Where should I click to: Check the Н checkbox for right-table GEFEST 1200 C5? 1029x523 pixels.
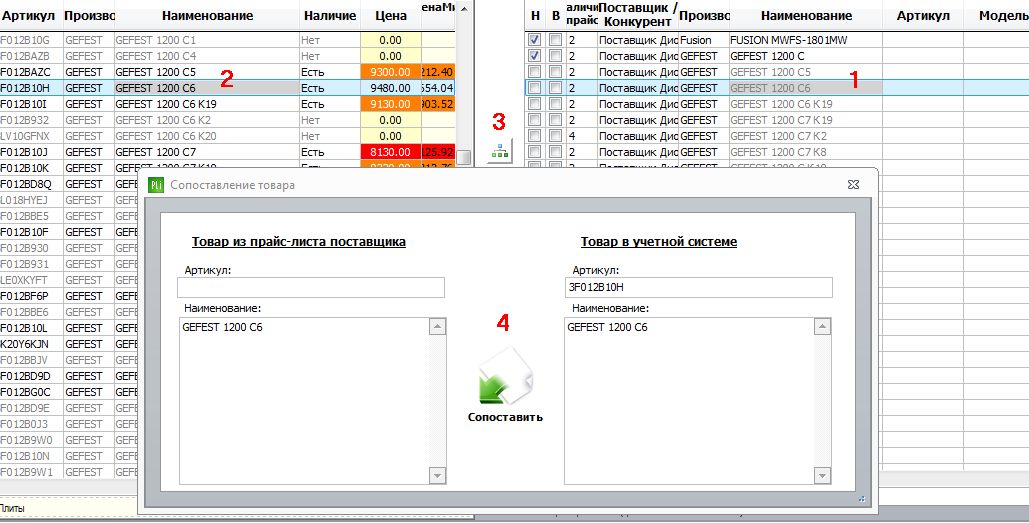[535, 72]
